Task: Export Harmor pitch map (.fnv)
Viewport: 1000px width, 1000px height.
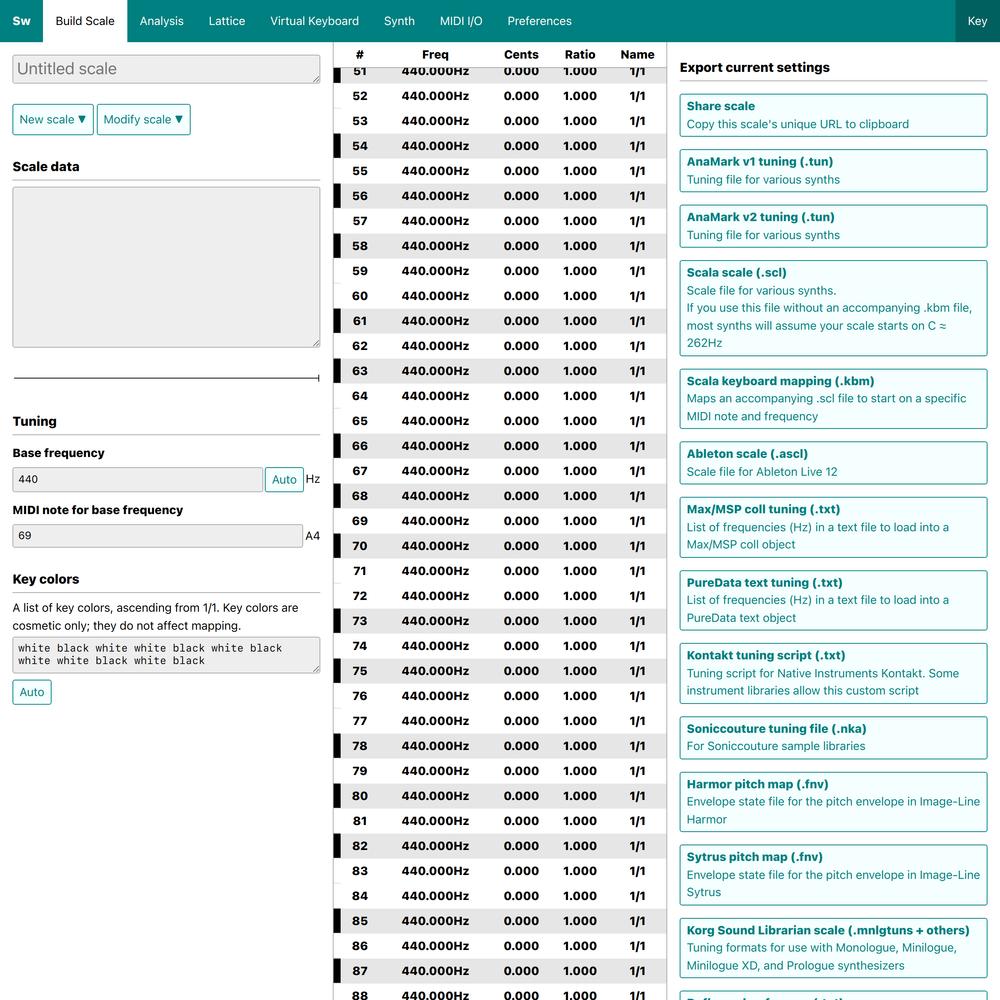Action: [833, 802]
